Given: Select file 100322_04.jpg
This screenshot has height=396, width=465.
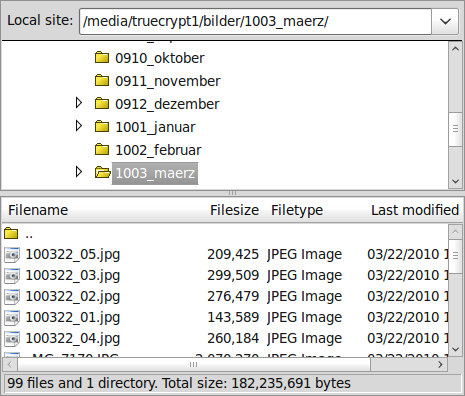Looking at the screenshot, I should 73,339.
